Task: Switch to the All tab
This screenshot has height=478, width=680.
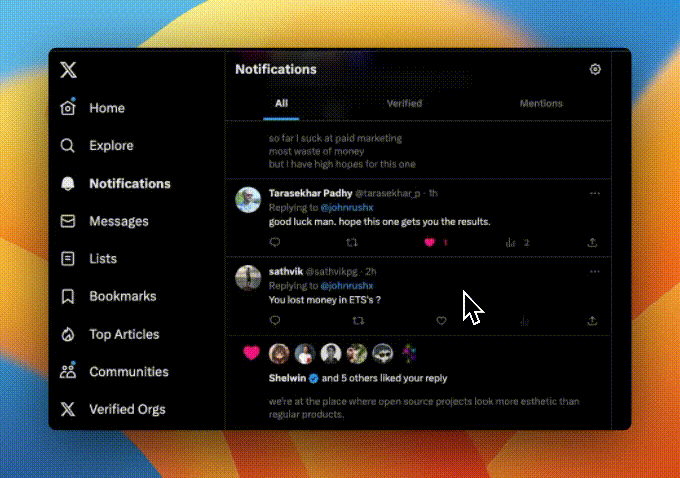Action: pos(281,103)
